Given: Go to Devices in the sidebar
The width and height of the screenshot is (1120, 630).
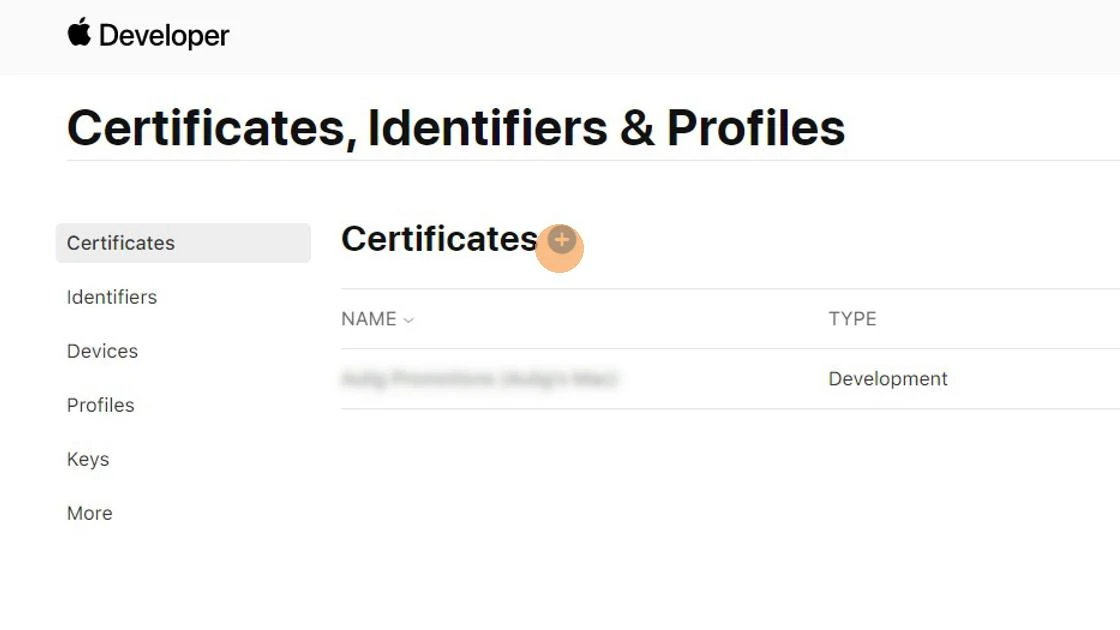Looking at the screenshot, I should point(102,351).
